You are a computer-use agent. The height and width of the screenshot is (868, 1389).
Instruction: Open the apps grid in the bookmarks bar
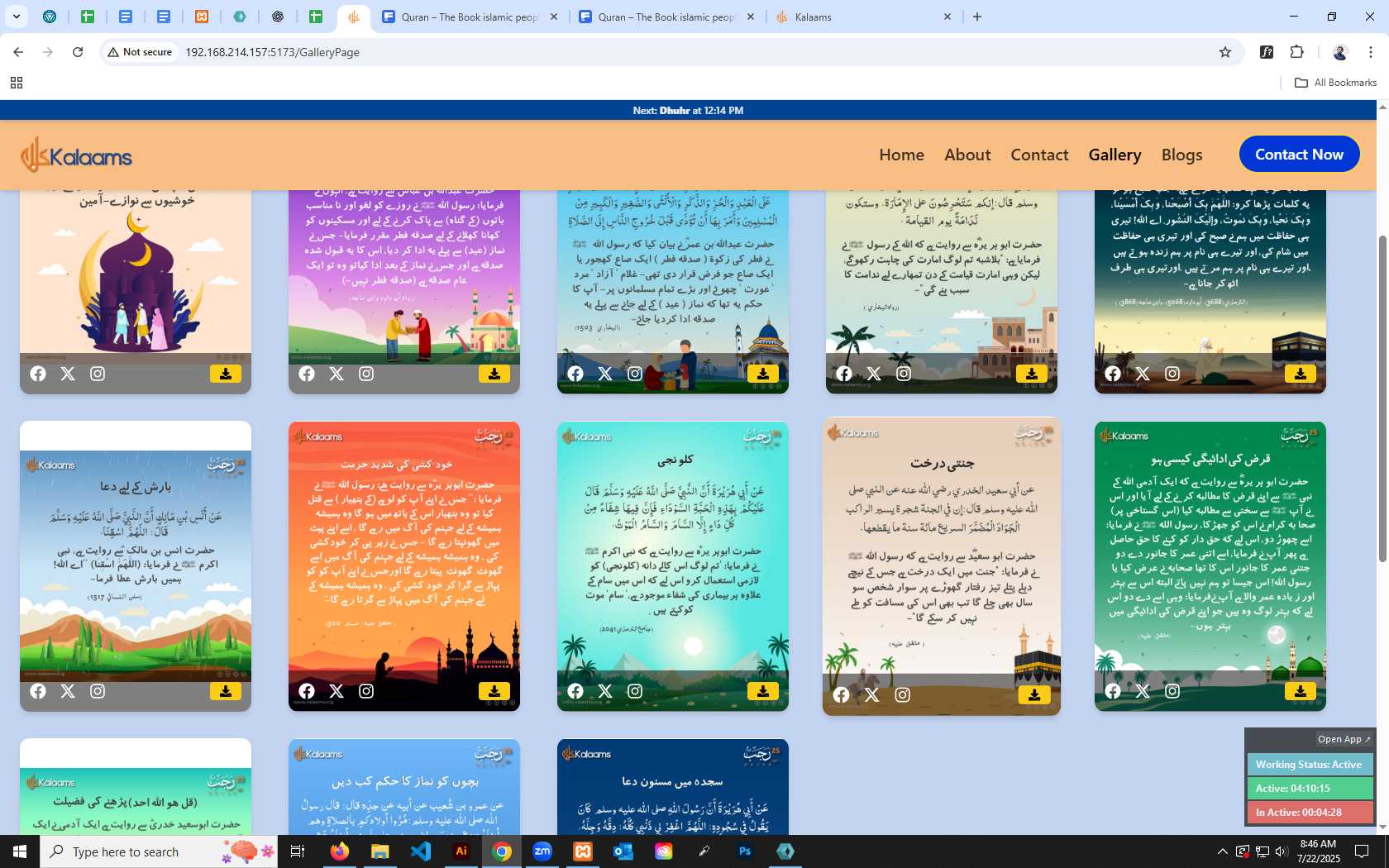(17, 83)
